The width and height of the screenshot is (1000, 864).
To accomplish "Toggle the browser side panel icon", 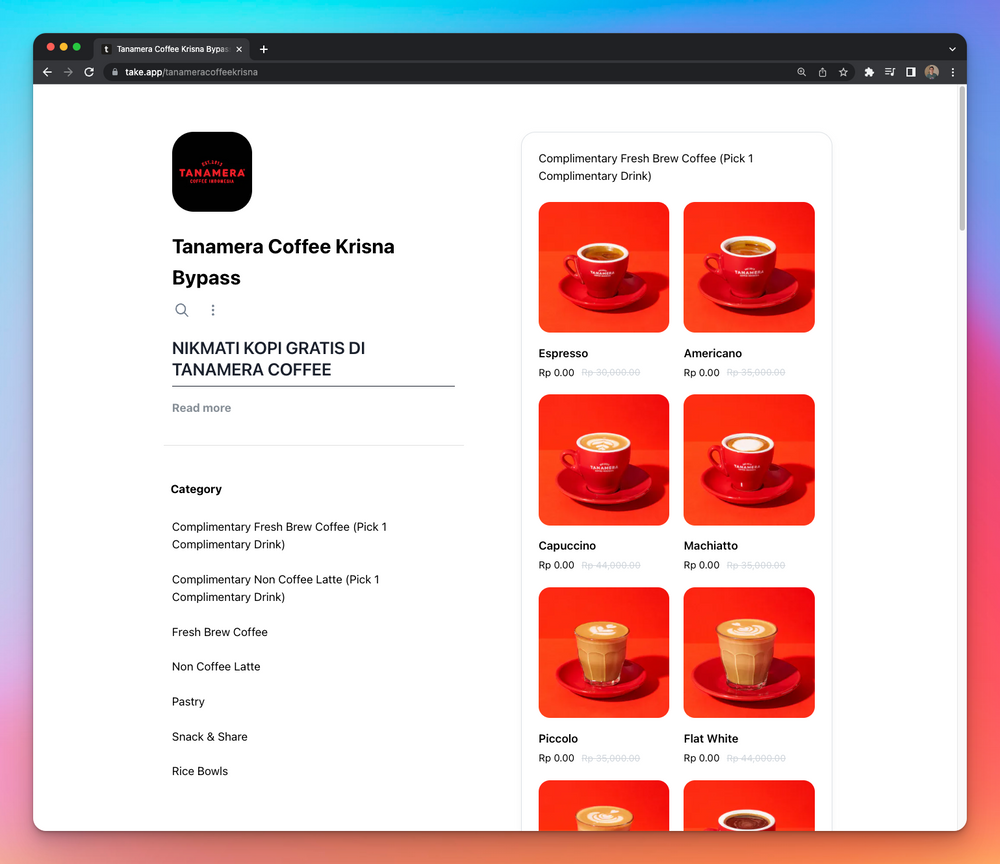I will (911, 72).
